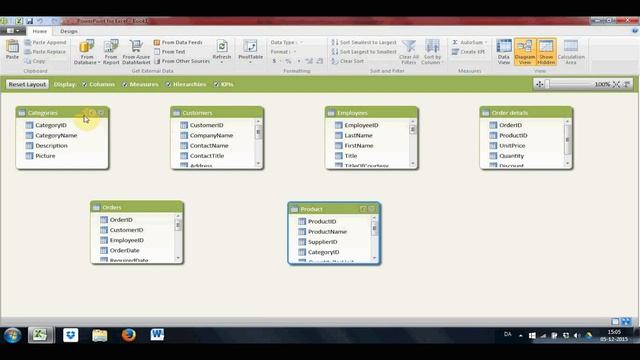Open the PowerPivot help icon
Viewport: 640px width, 360px height.
click(x=635, y=31)
